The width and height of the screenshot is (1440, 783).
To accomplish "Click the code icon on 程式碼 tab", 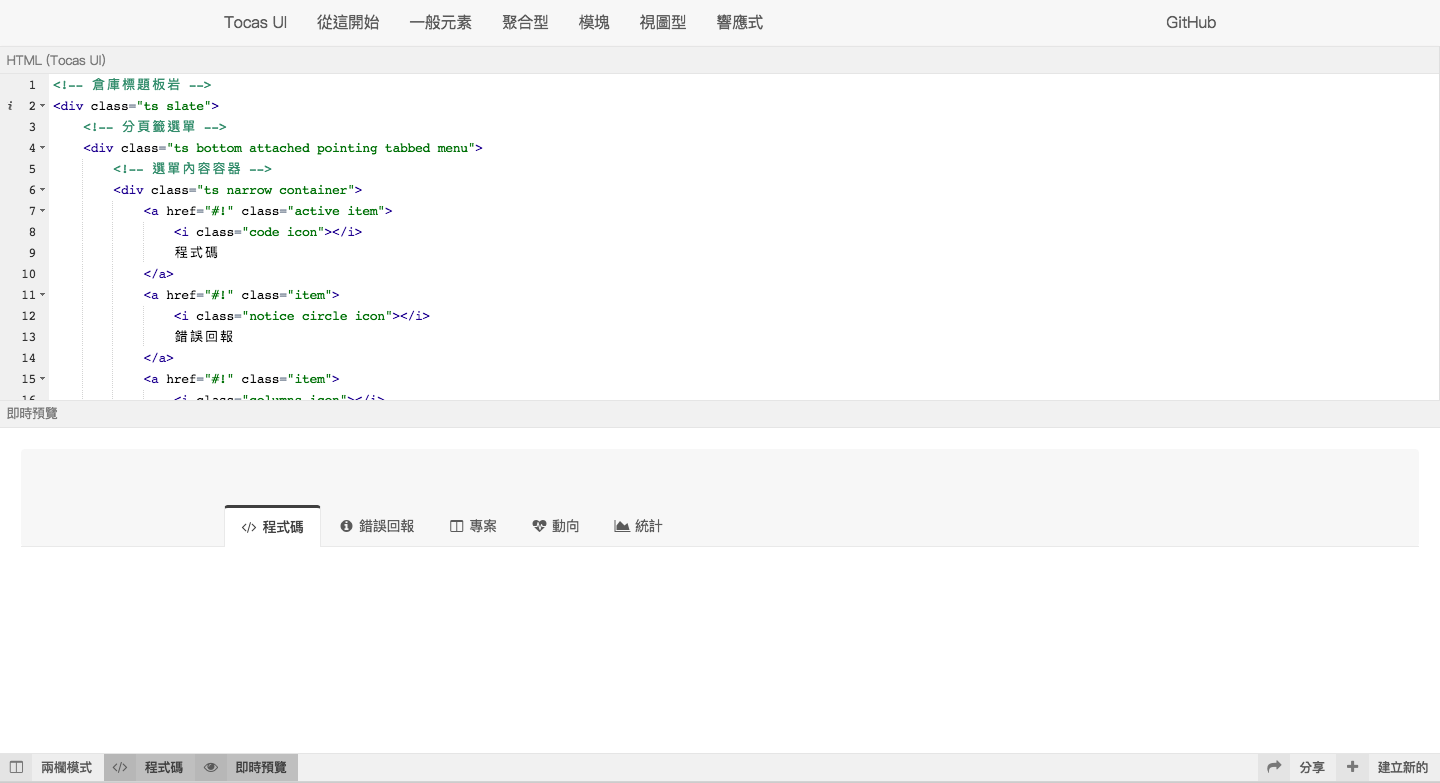I will pos(249,527).
